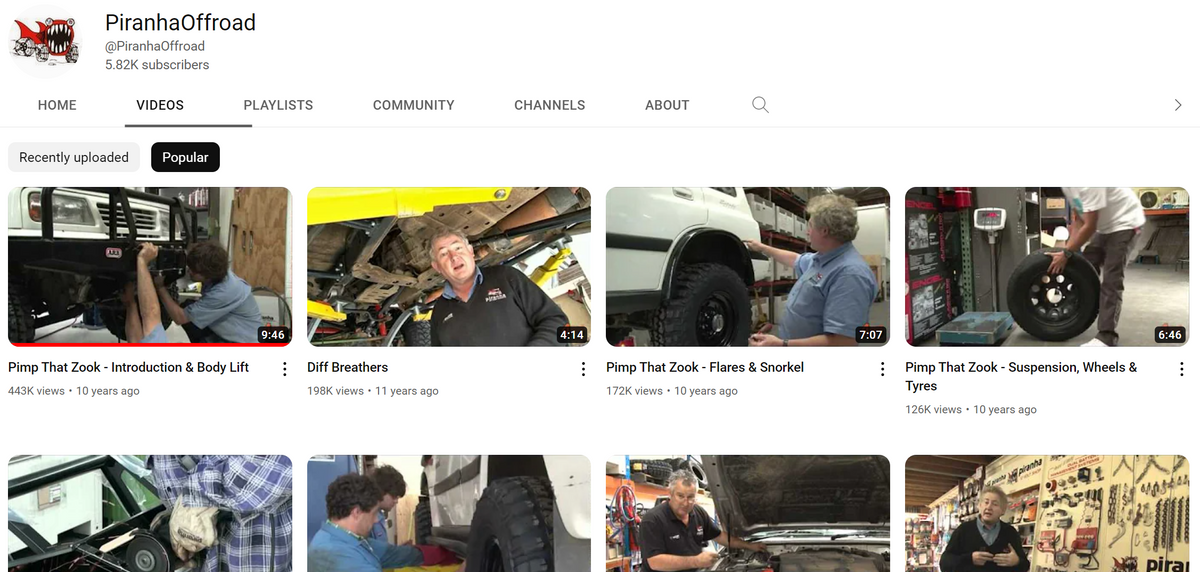Click the 4:14 duration badge
The image size is (1200, 572).
tap(571, 335)
